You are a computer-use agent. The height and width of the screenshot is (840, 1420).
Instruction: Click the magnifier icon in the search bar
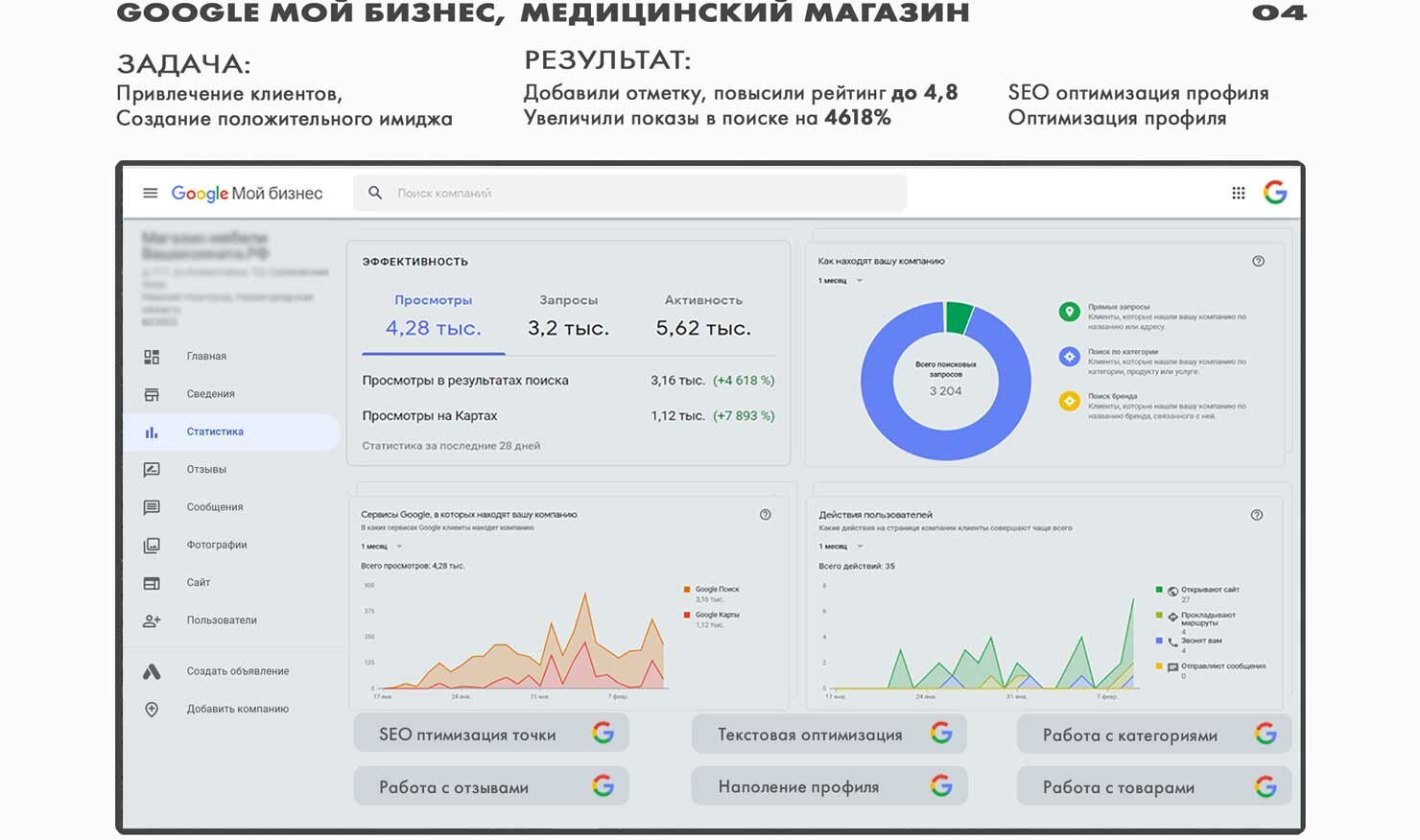(375, 193)
